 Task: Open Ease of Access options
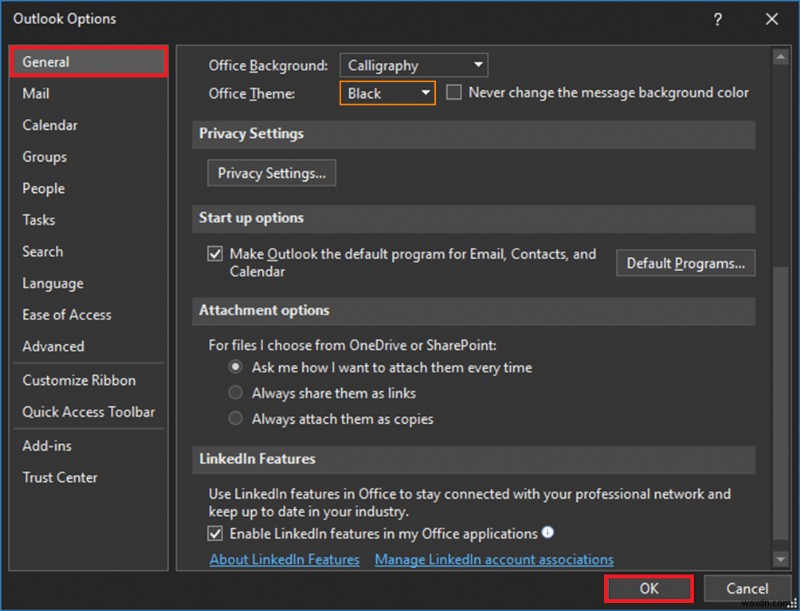[89, 315]
